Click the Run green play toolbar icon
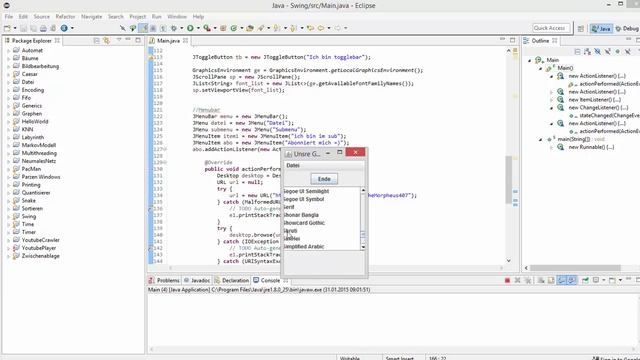The image size is (640, 360). coord(190,28)
